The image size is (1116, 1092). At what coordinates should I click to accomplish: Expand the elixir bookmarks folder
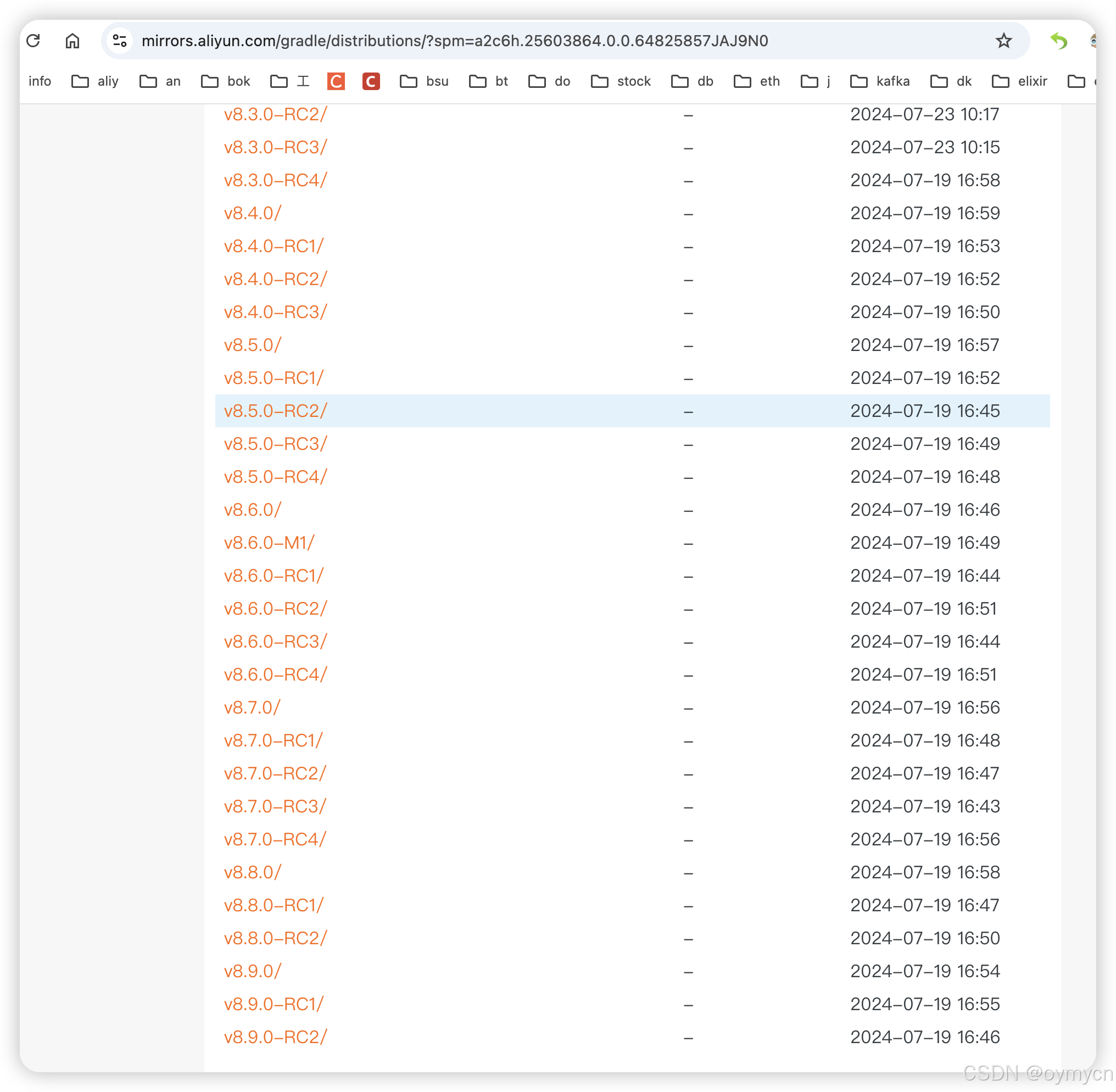1020,81
